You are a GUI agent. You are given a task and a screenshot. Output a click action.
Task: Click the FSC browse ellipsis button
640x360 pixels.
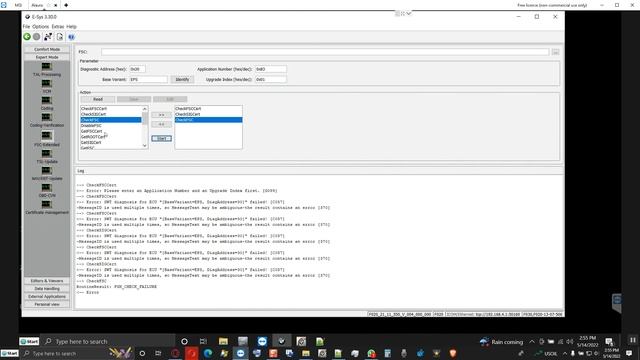tap(556, 52)
